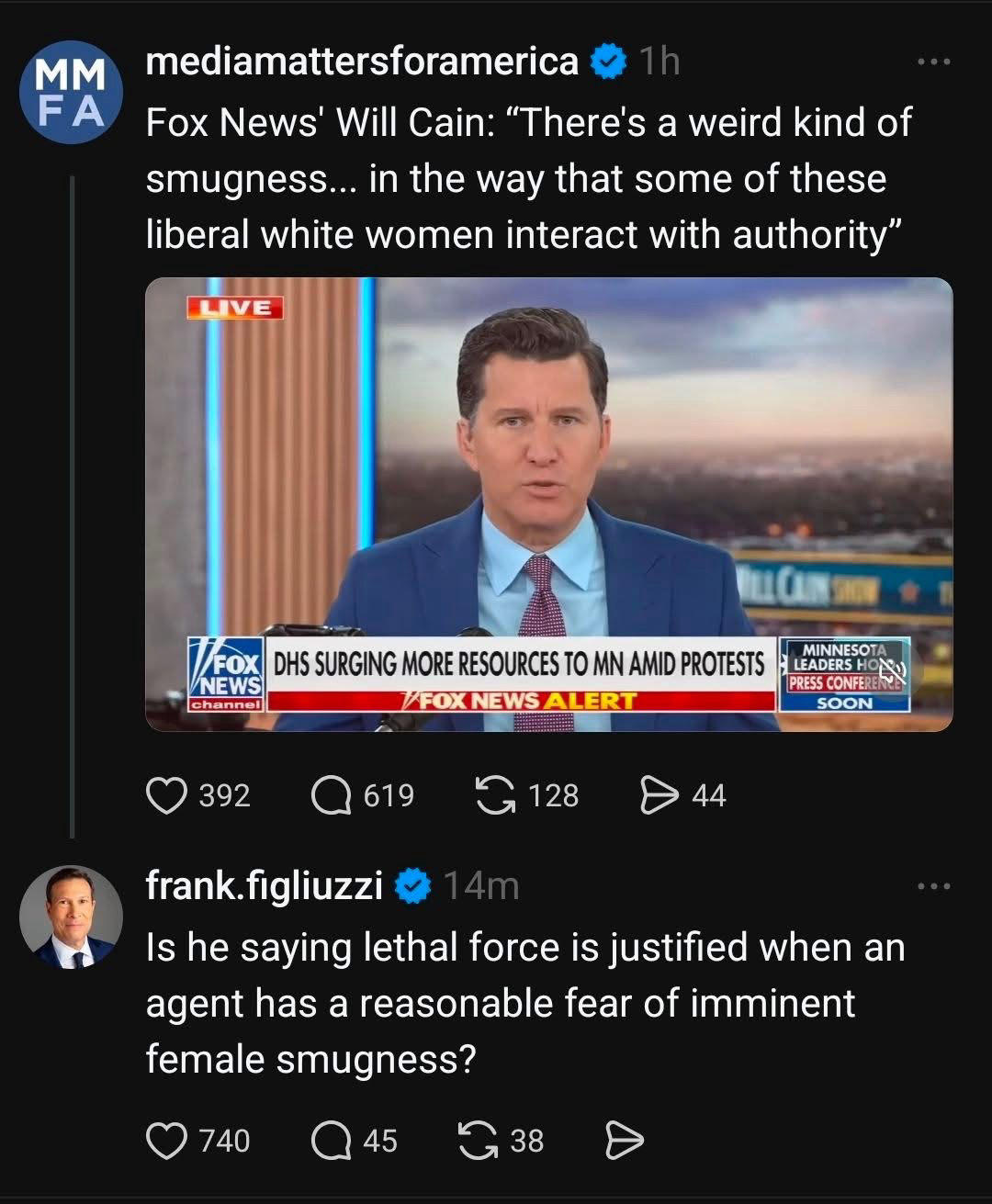Tap the MMFA profile avatar
This screenshot has width=992, height=1204.
tap(71, 93)
